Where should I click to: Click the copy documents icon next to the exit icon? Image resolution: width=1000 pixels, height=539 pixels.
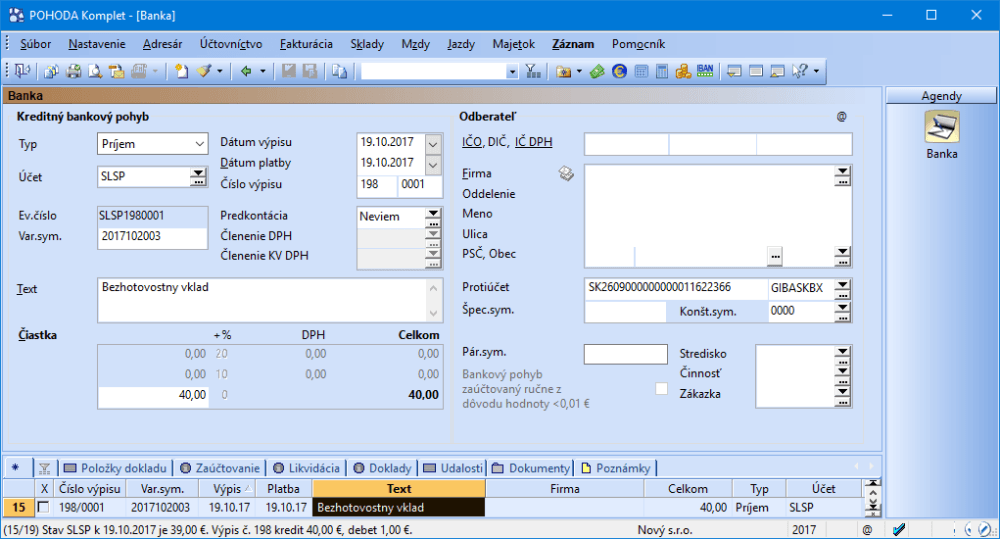52,71
